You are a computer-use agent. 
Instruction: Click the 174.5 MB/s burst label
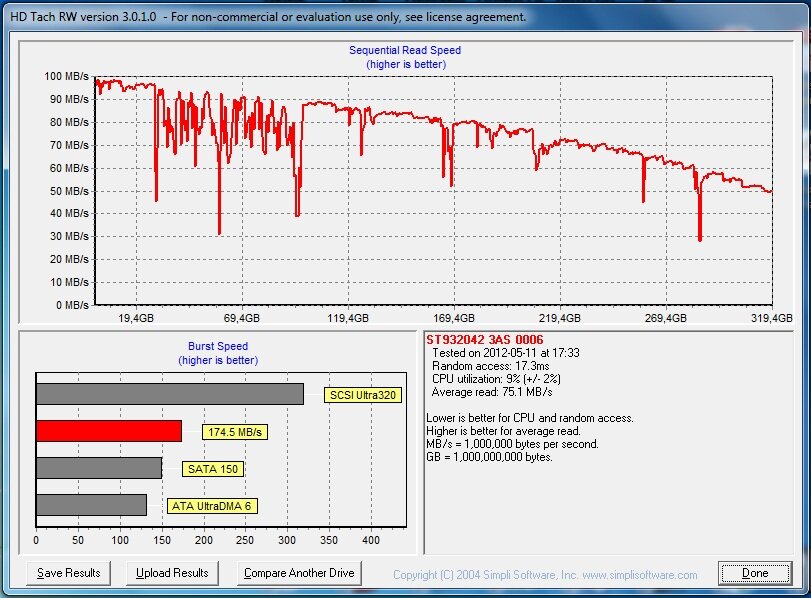coord(236,432)
